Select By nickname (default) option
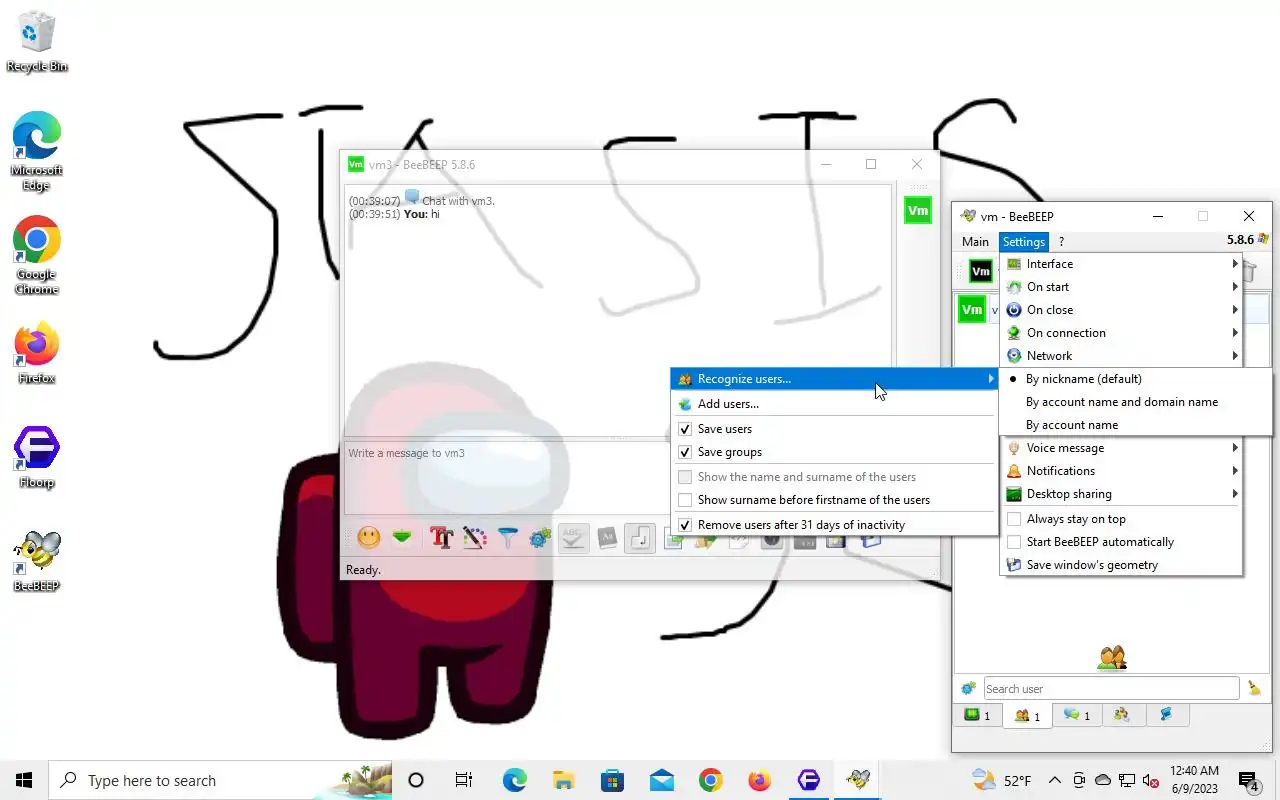Screen dimensions: 1280x800 [1136, 378]
